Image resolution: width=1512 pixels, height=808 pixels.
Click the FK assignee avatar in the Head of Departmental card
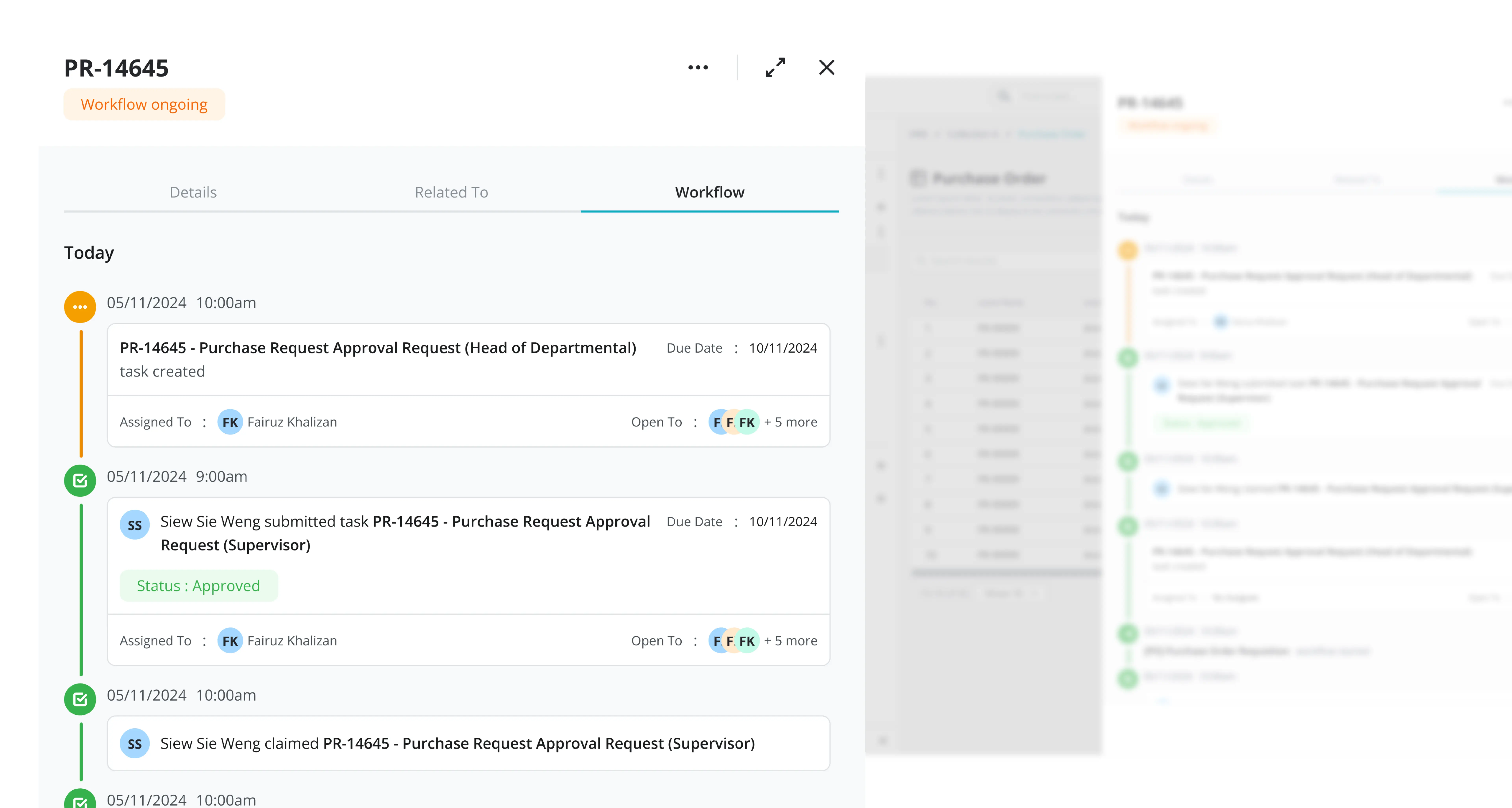point(230,422)
